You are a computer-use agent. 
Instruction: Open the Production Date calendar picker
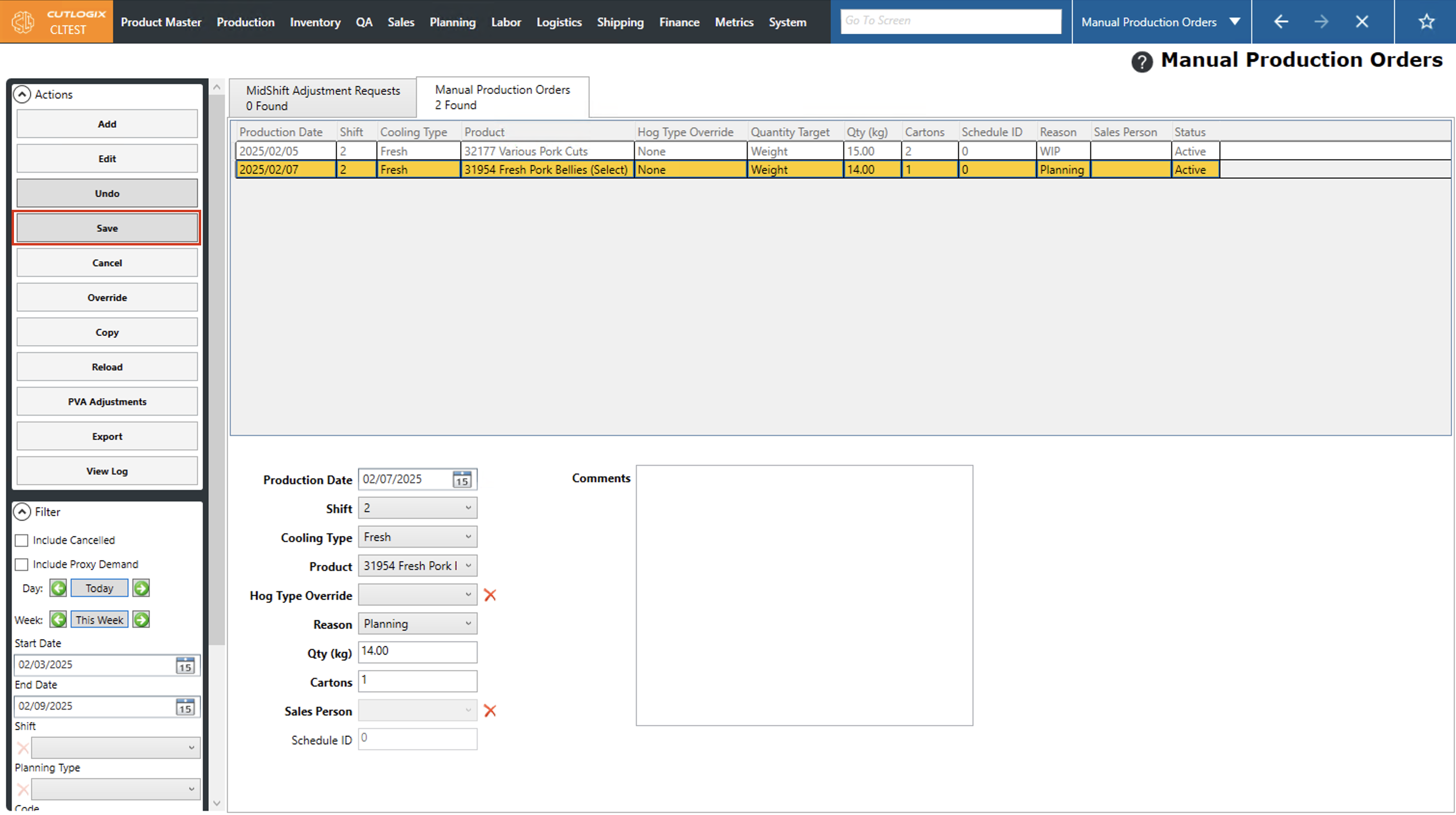tap(462, 480)
